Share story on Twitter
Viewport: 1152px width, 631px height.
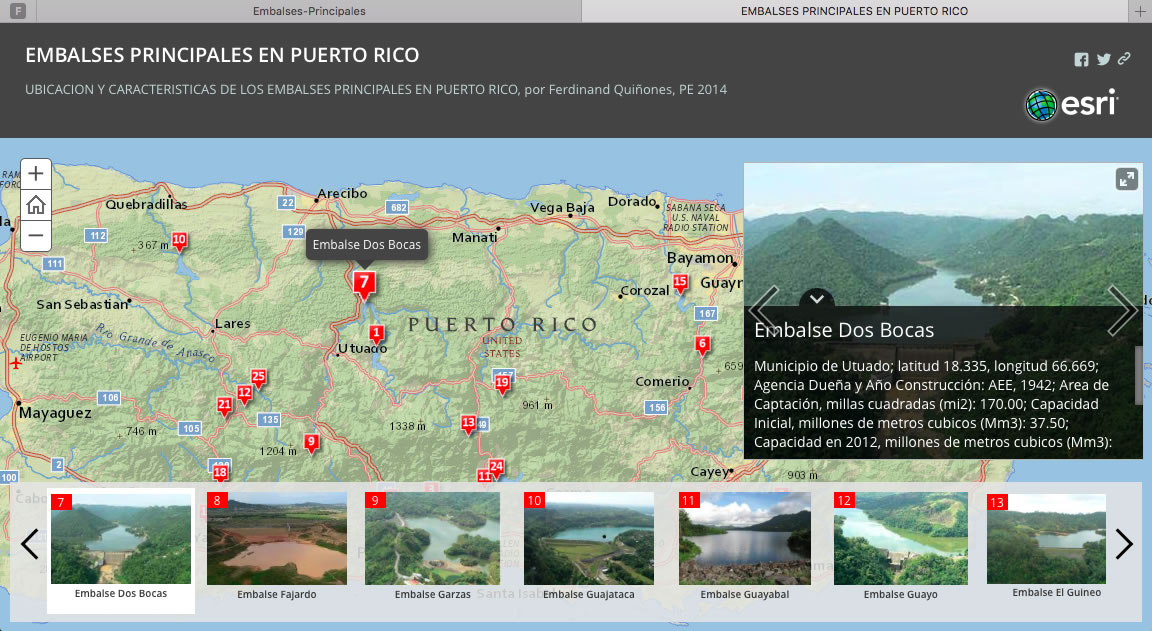(1103, 60)
